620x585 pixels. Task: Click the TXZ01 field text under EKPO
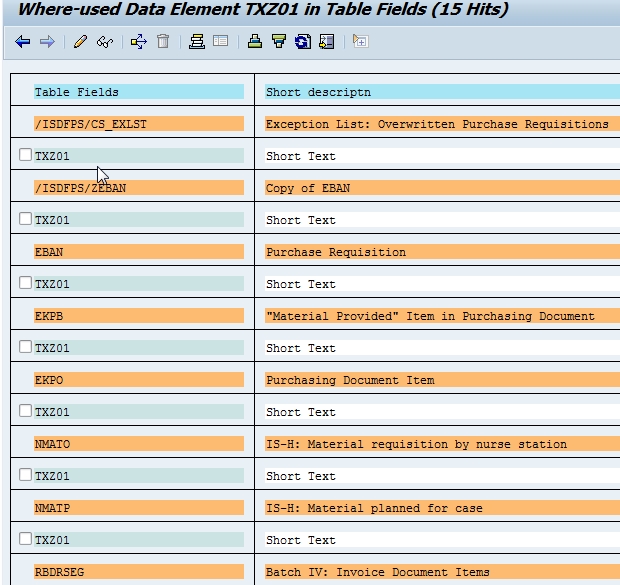tap(52, 412)
